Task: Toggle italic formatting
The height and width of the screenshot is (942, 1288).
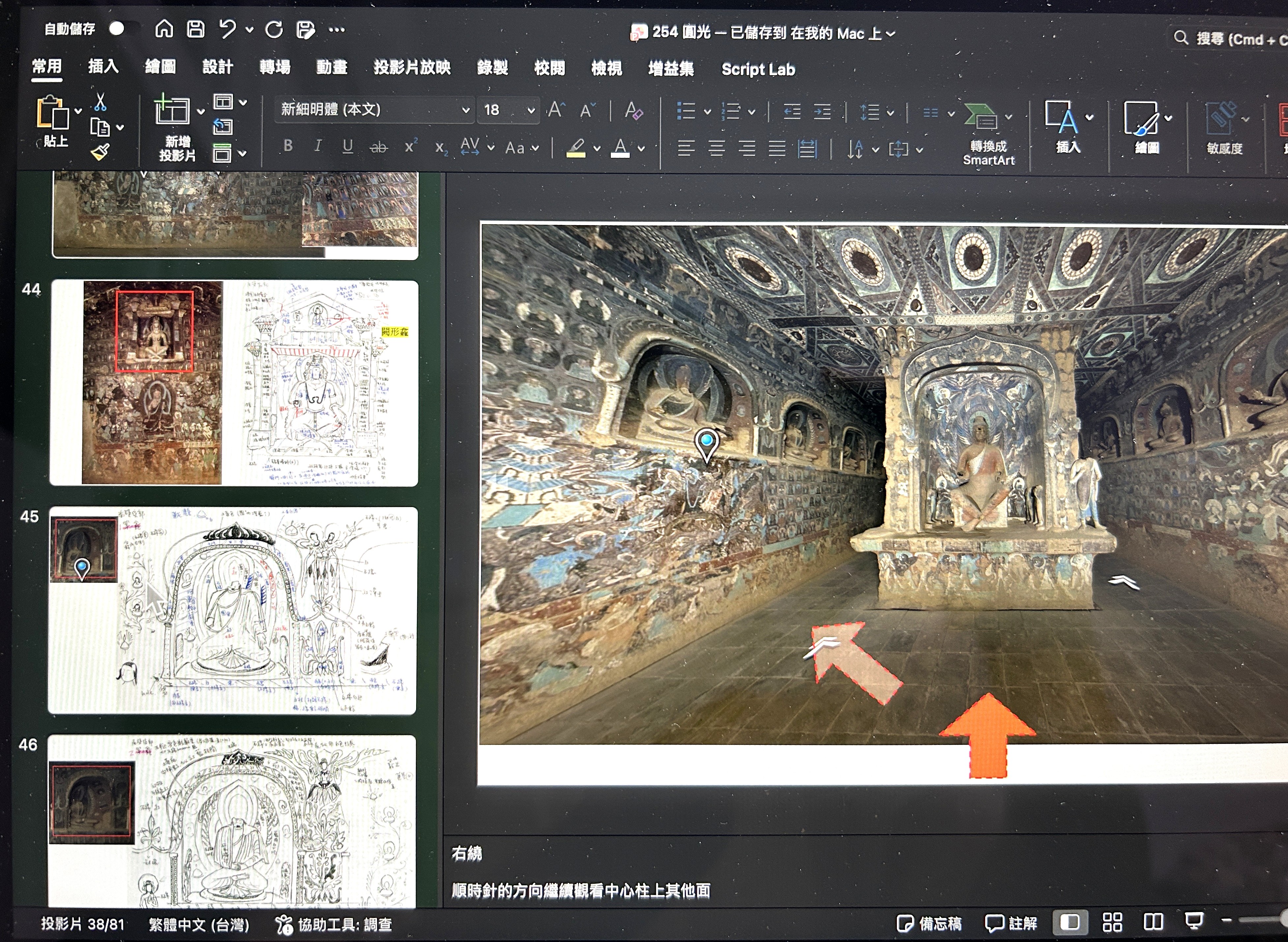Action: pyautogui.click(x=317, y=147)
